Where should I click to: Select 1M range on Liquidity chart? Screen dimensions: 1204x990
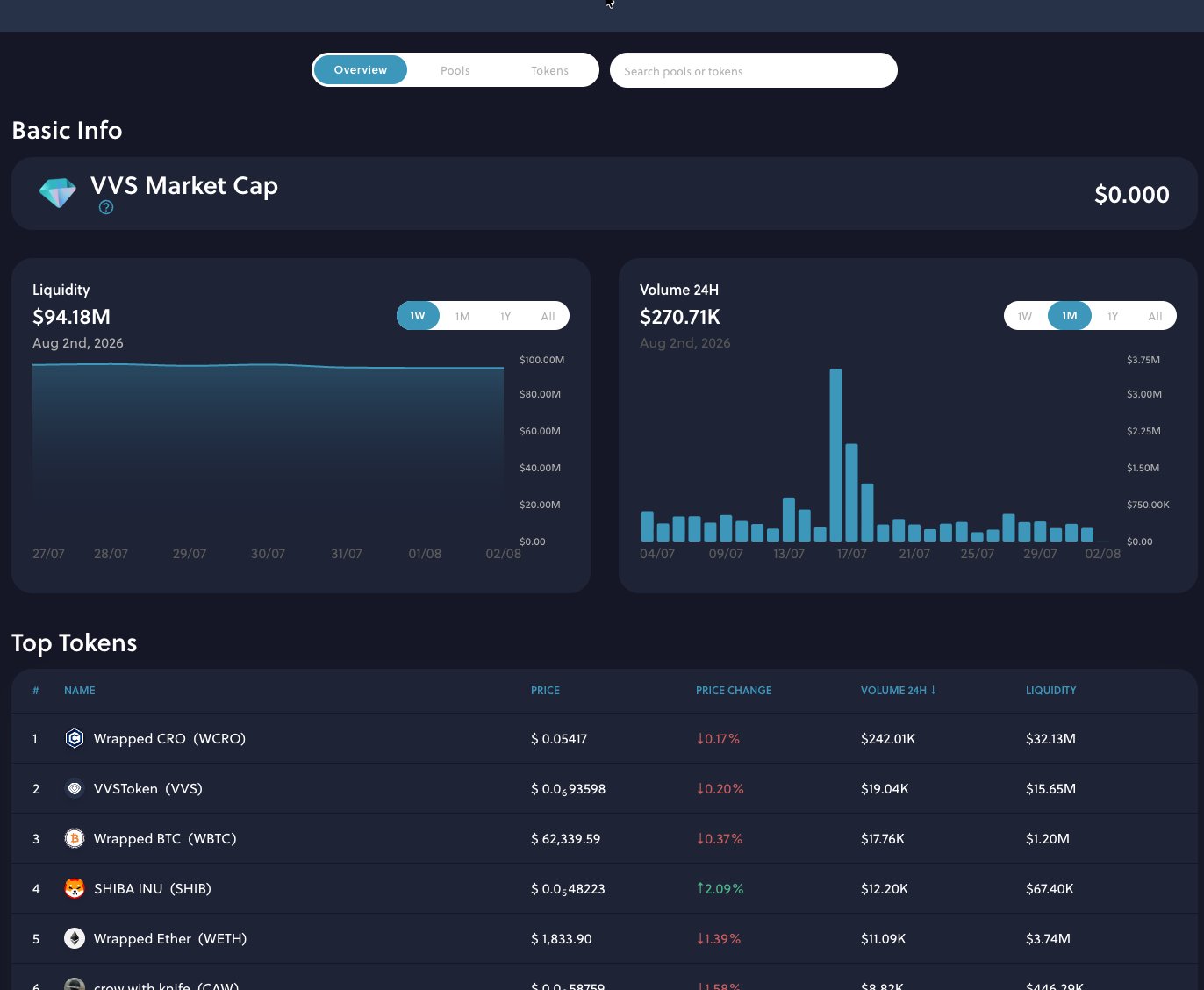(x=462, y=316)
